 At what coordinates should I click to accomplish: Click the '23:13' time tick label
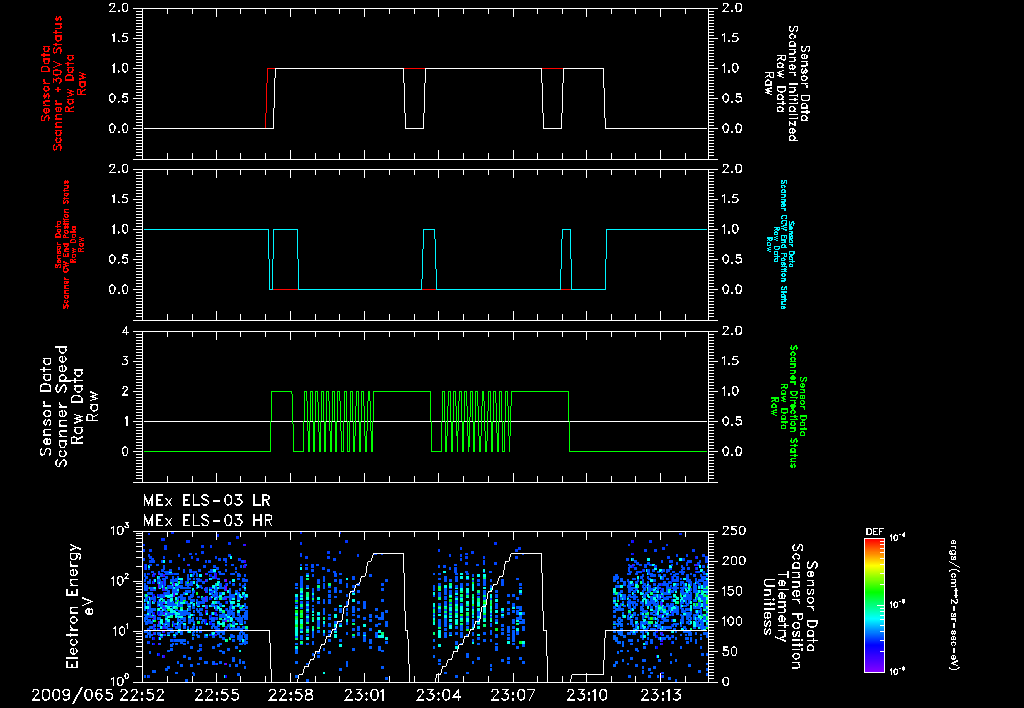pos(660,695)
